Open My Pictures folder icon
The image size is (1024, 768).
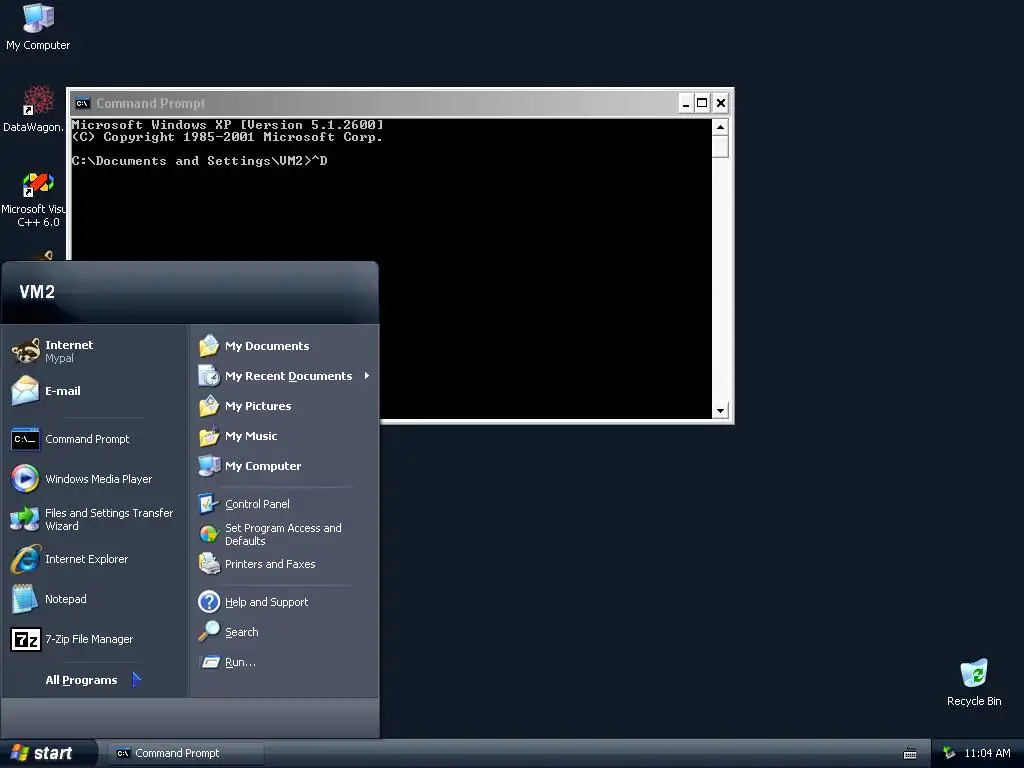click(x=209, y=406)
